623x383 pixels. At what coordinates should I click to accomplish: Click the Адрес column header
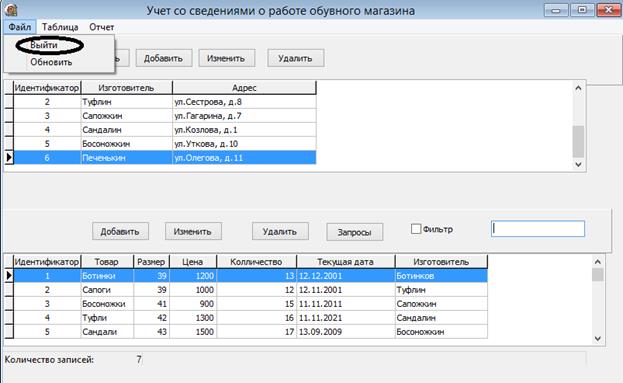(x=244, y=88)
